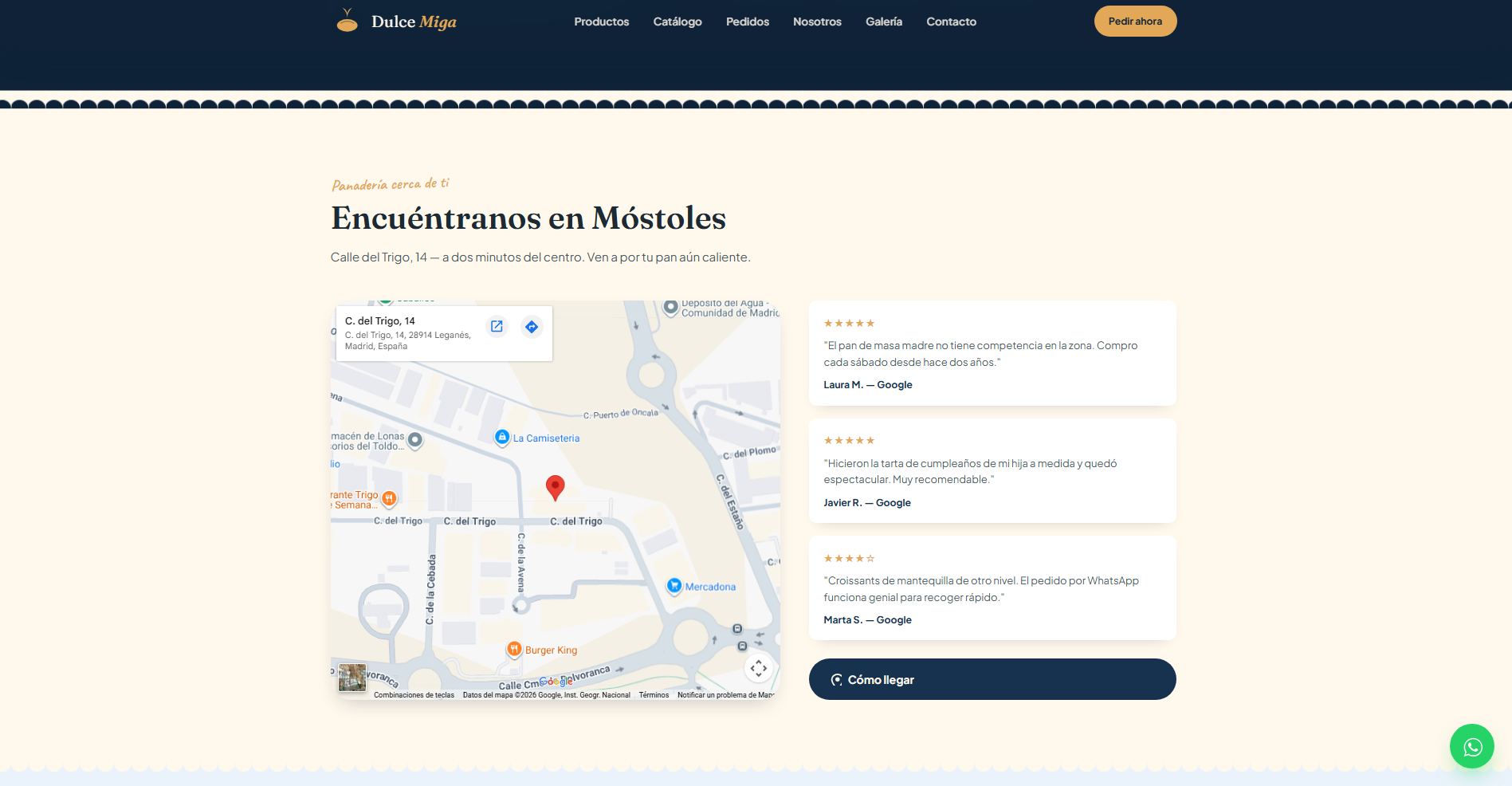Viewport: 1512px width, 786px height.
Task: Click the Mercadona map marker
Action: 674,586
